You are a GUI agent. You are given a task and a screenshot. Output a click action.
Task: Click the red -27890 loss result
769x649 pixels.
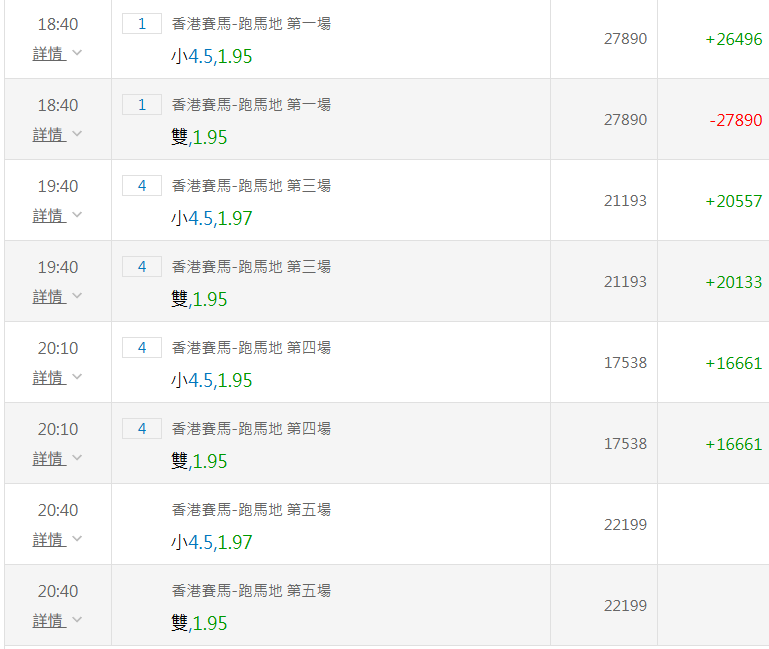pos(735,120)
